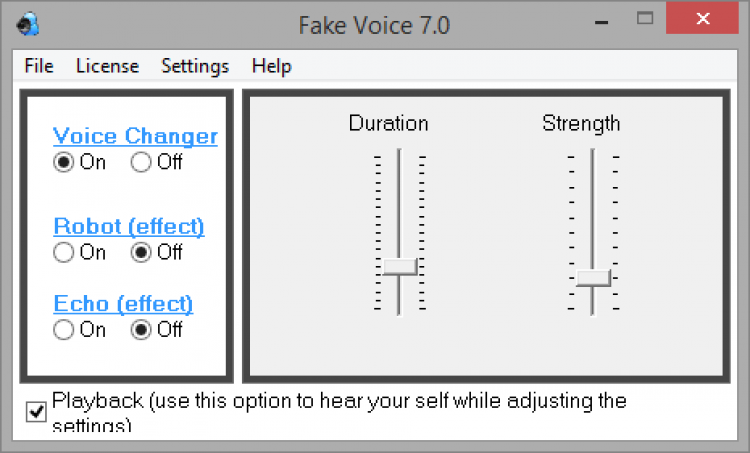This screenshot has width=750, height=453.
Task: Open the File menu
Action: tap(39, 66)
